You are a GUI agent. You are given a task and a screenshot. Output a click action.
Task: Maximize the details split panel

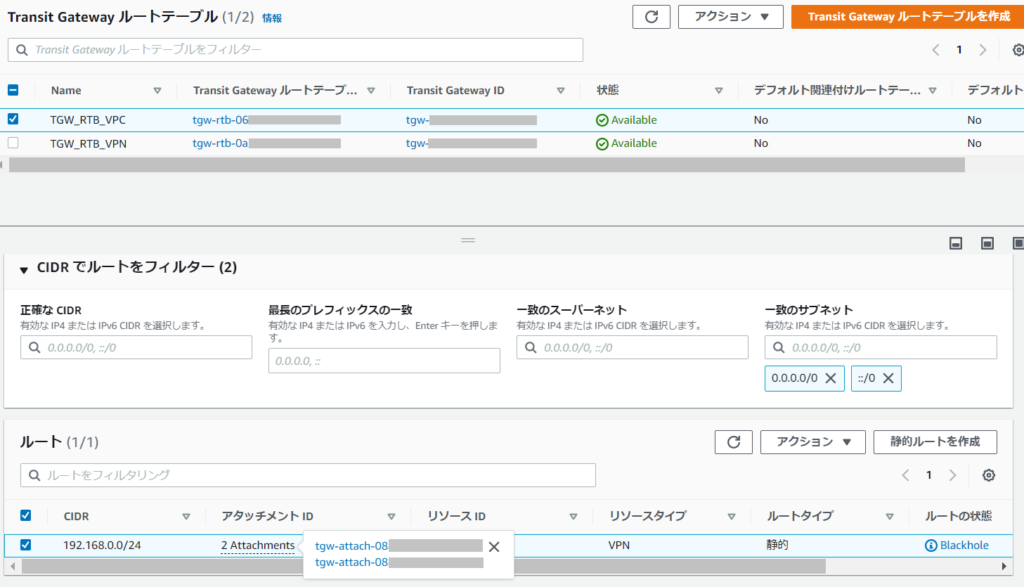1017,244
